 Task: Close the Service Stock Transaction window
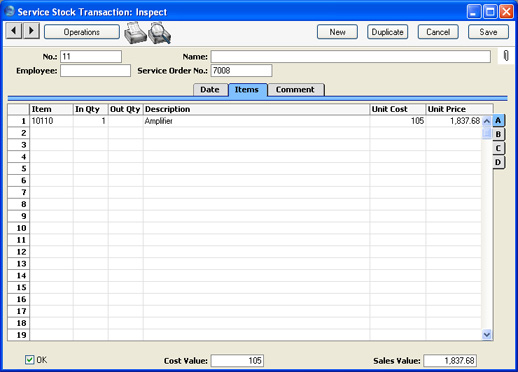506,12
